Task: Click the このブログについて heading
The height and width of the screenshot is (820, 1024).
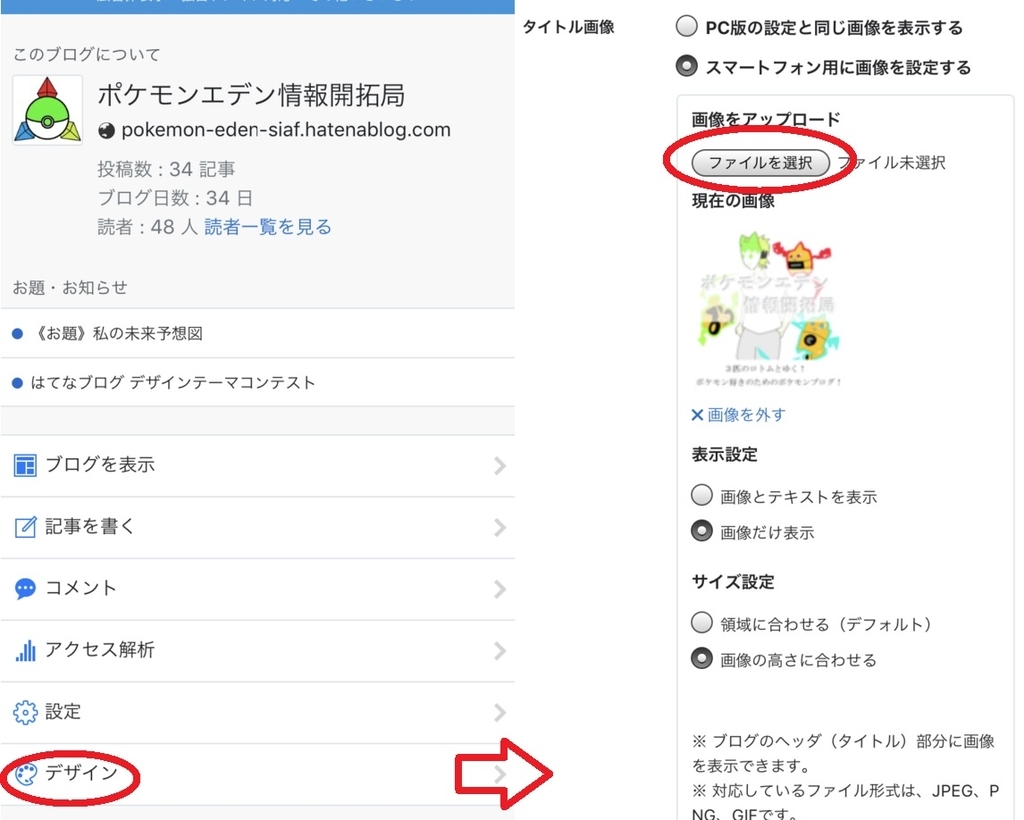Action: 87,54
